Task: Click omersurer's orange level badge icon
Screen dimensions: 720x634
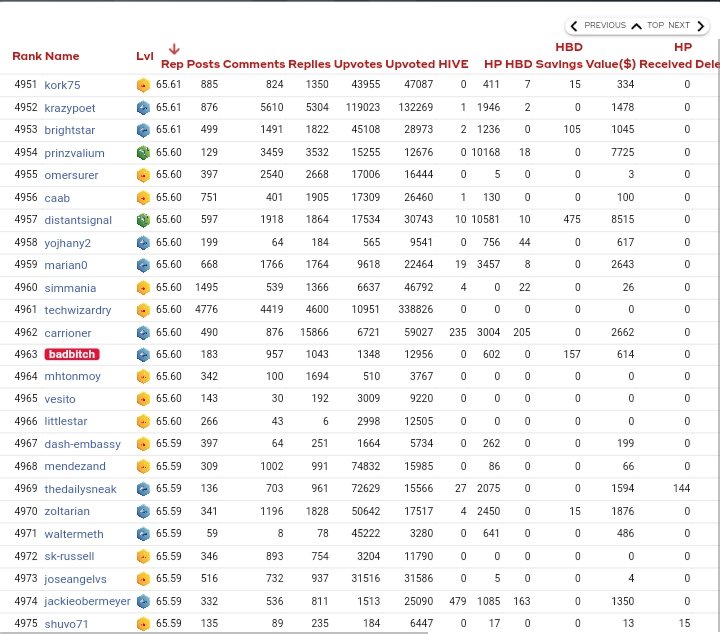Action: coord(143,175)
